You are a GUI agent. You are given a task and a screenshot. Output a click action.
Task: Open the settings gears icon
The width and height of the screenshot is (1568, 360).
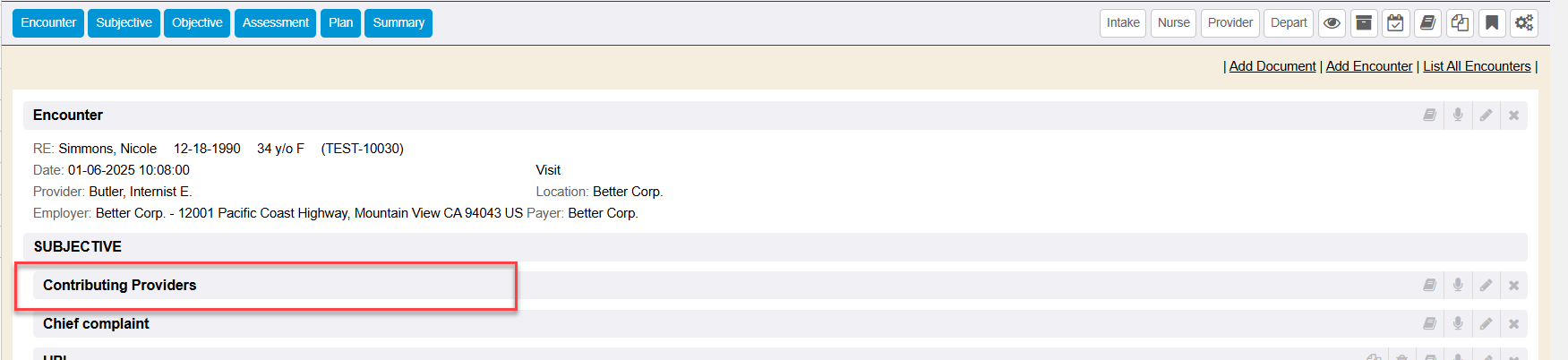click(x=1524, y=23)
